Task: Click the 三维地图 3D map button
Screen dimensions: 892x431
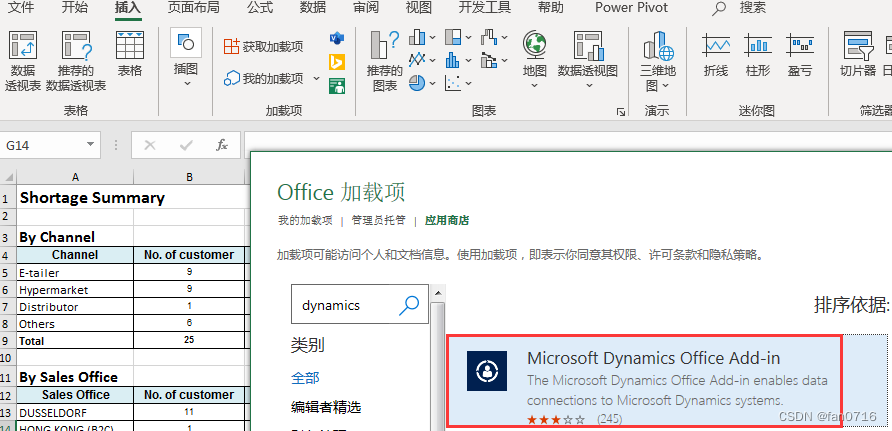Action: (x=658, y=61)
